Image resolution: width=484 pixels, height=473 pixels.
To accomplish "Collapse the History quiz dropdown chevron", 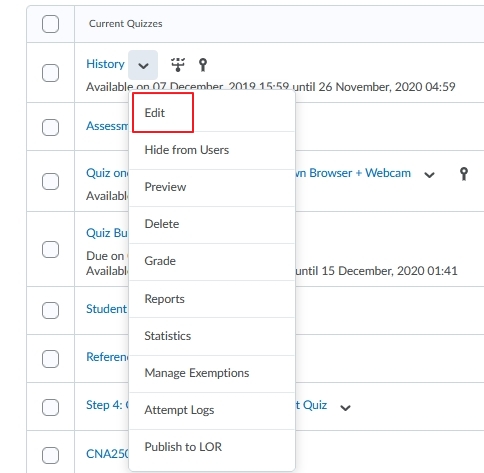I will pyautogui.click(x=143, y=65).
